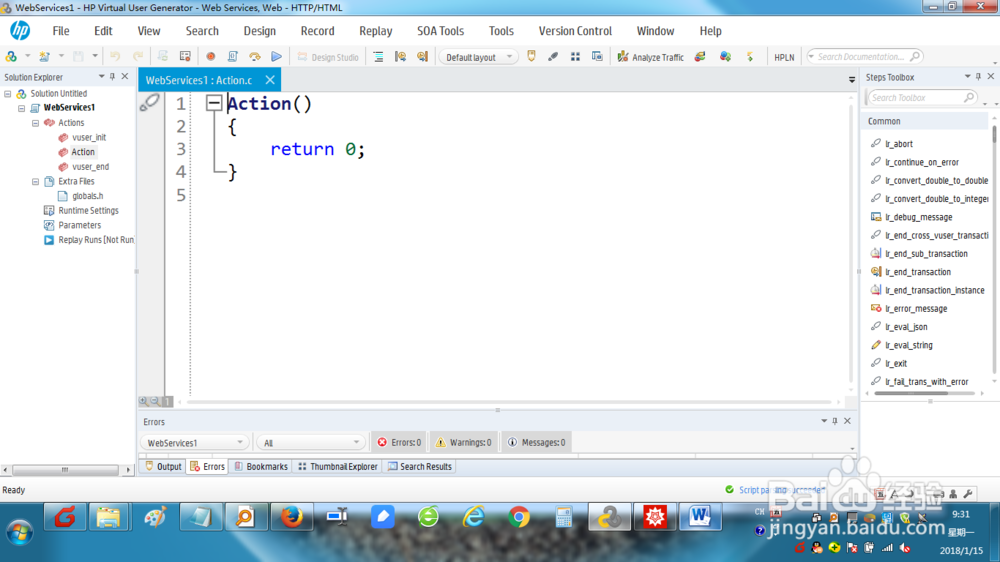Screen dimensions: 1000x562
Task: Open the File menu
Action: (61, 31)
